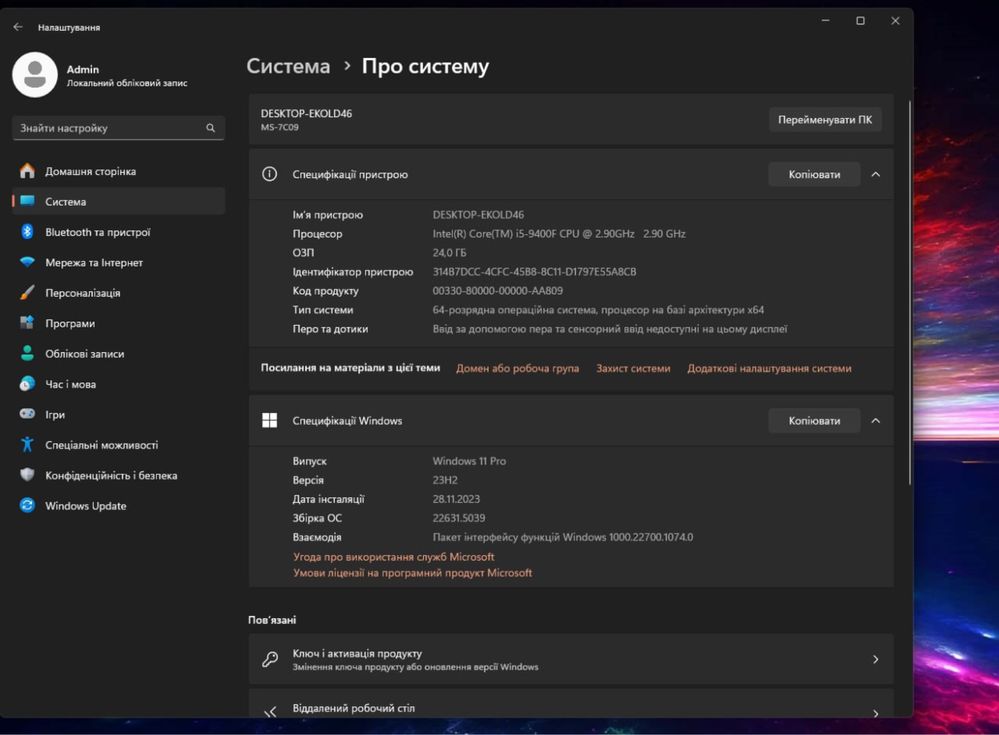Open Облікові записи settings page
Viewport: 999px width, 735px height.
click(119, 353)
